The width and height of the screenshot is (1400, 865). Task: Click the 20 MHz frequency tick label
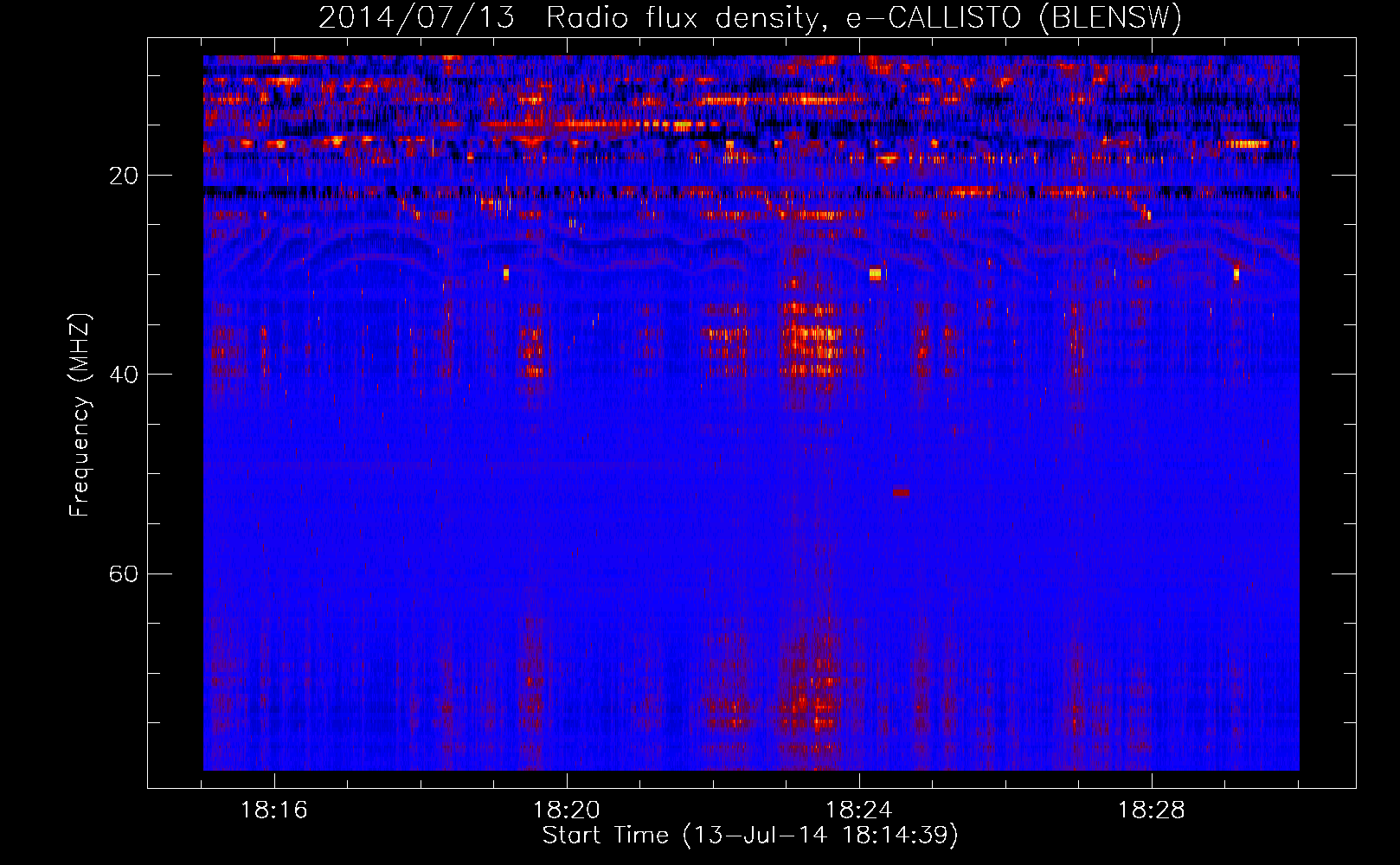click(123, 176)
